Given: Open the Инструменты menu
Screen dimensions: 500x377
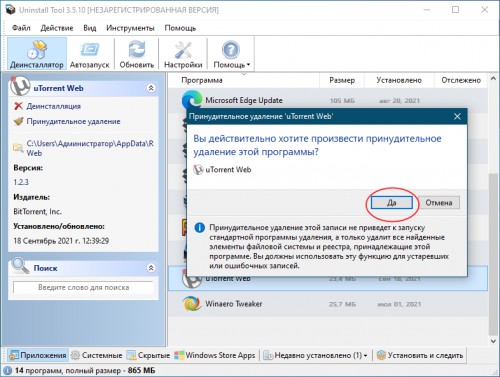Looking at the screenshot, I should pos(130,28).
